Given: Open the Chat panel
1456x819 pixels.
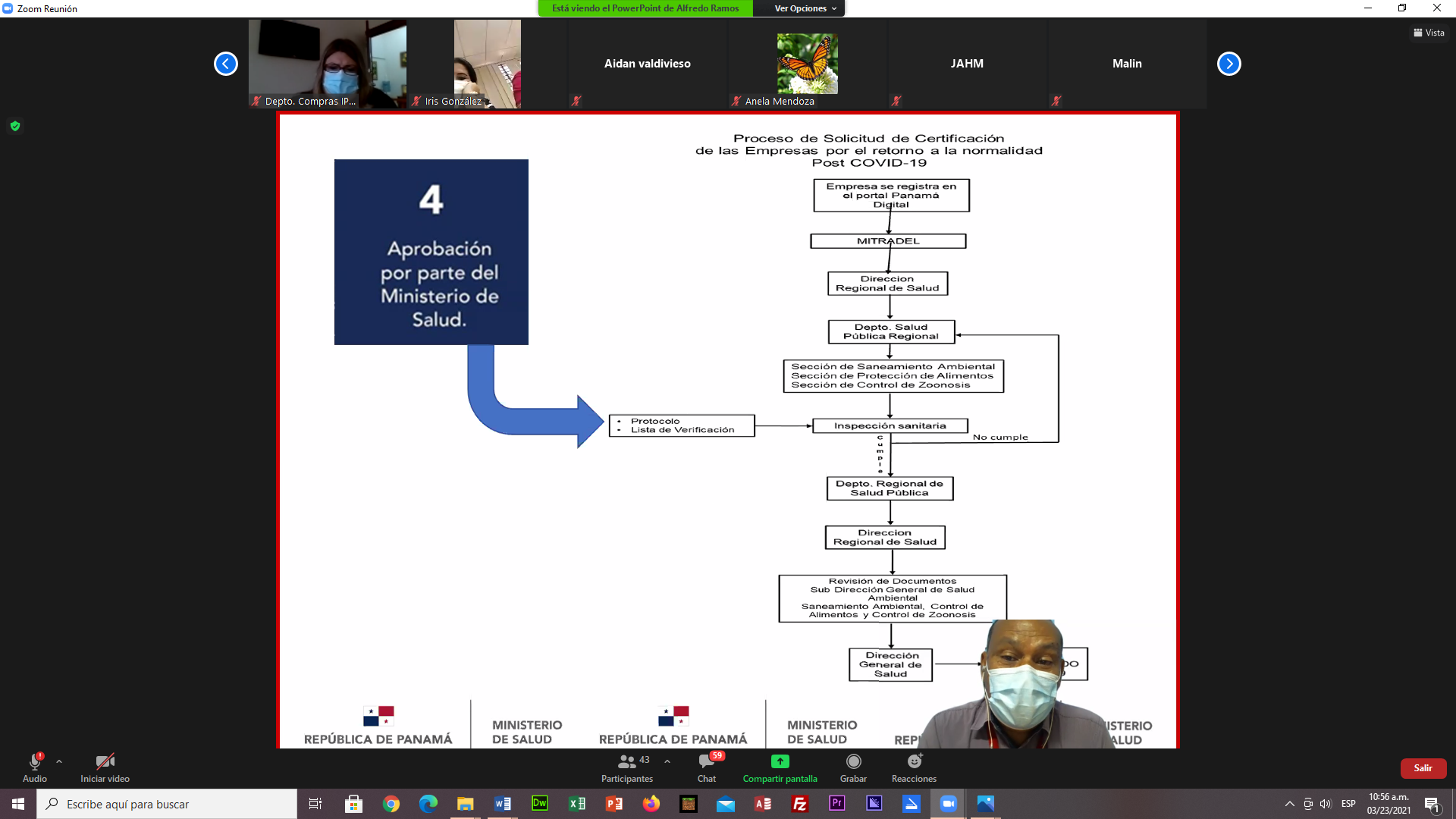Looking at the screenshot, I should tap(707, 767).
